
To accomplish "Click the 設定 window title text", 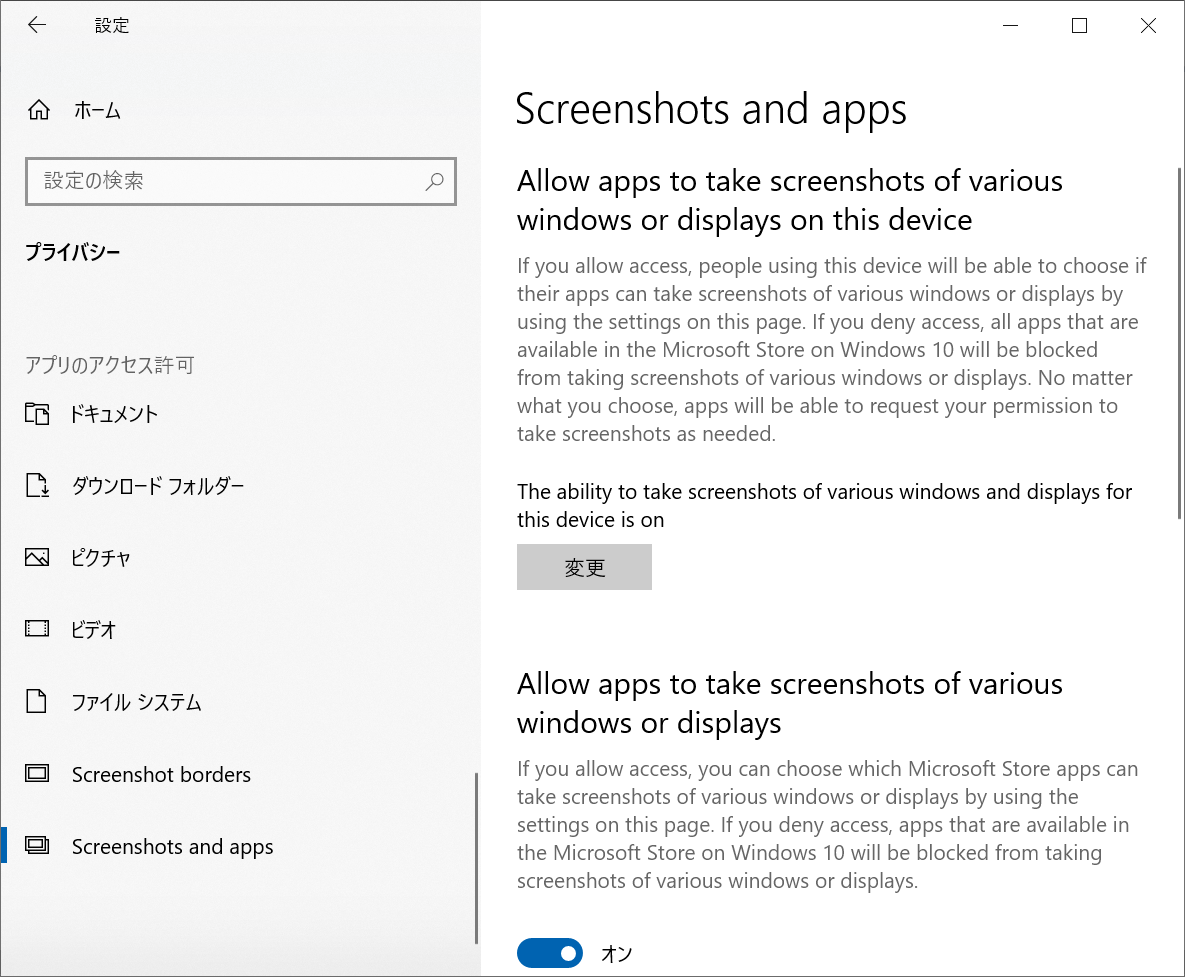I will (112, 26).
